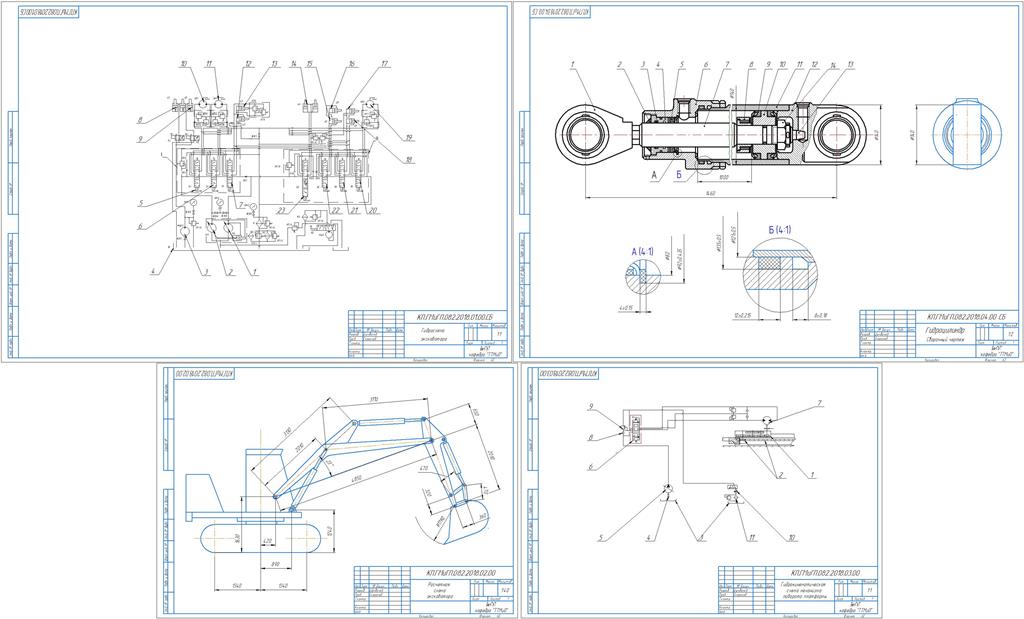The width and height of the screenshot is (1024, 619).
Task: Click the right mounting eye of the hydraulic cylinder
Action: [836, 136]
